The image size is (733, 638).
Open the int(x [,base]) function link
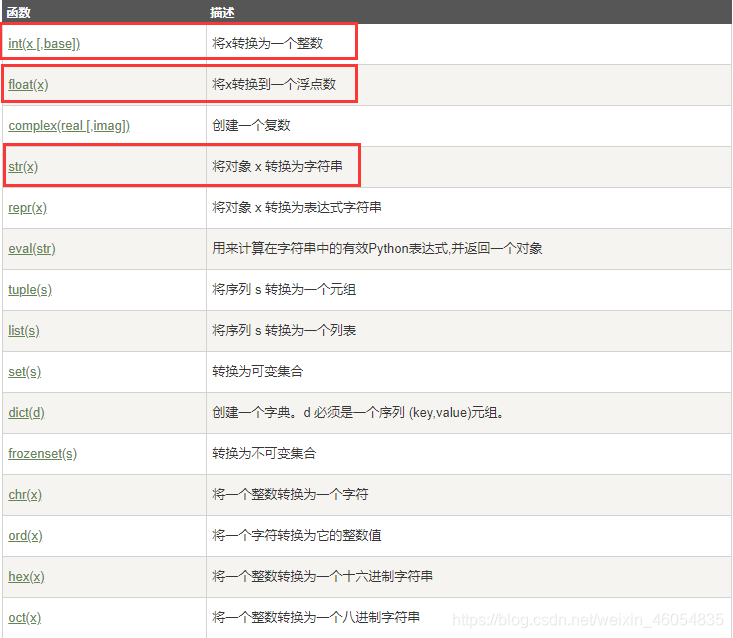(x=44, y=44)
